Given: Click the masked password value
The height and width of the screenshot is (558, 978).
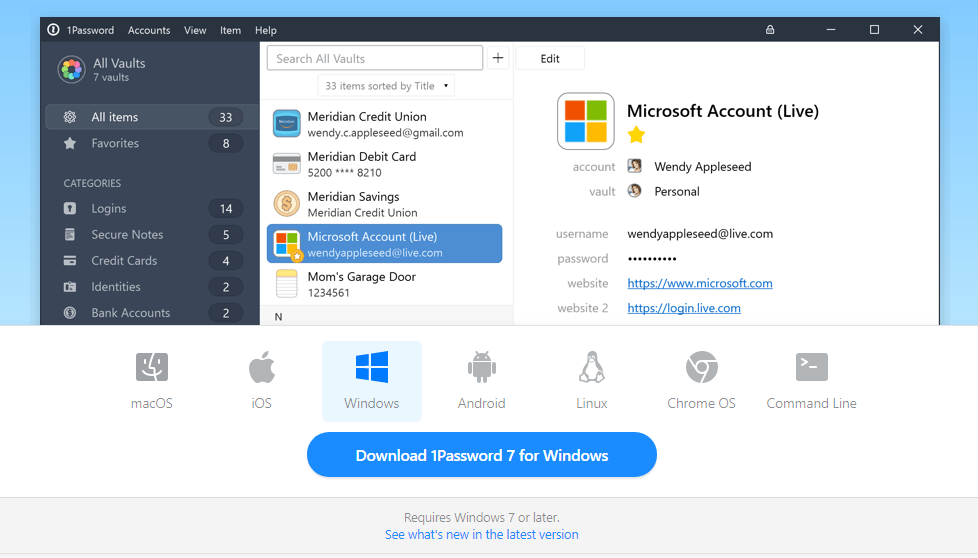Looking at the screenshot, I should coord(652,259).
